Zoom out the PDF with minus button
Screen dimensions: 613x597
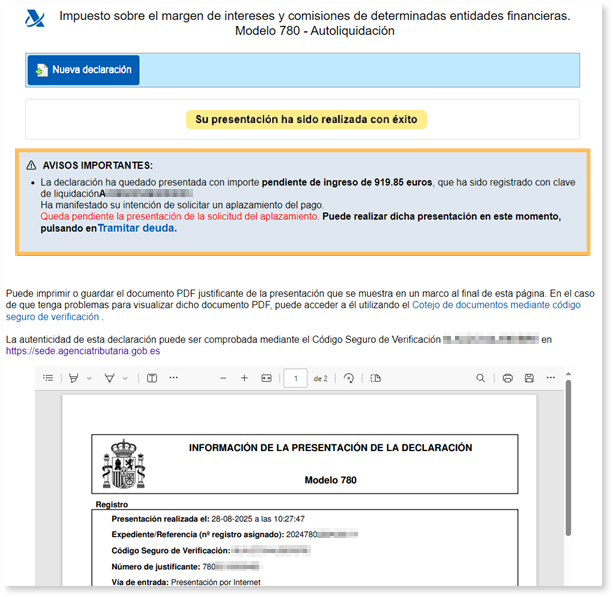click(x=221, y=378)
